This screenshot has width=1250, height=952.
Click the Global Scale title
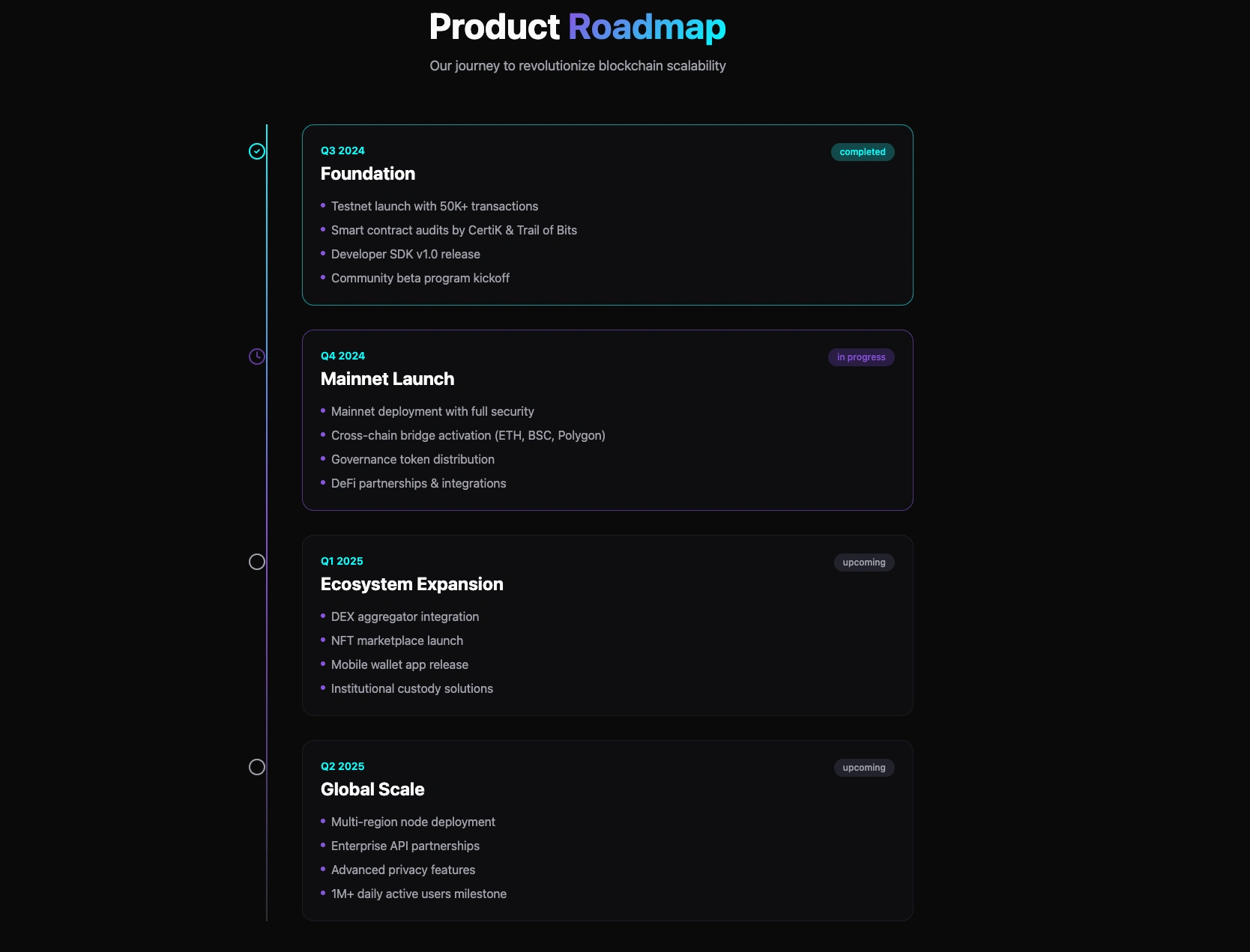pyautogui.click(x=372, y=789)
